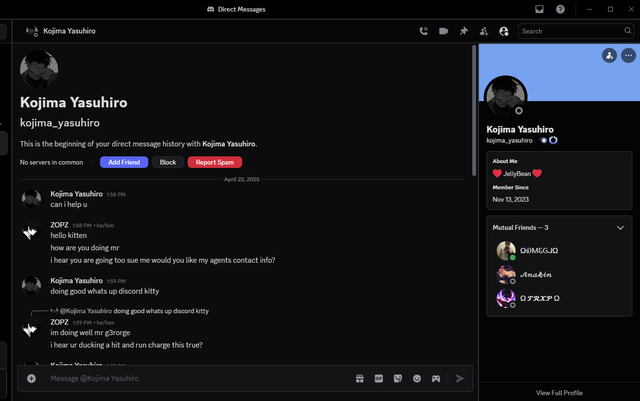Add friends to this DM
This screenshot has height=401, width=640.
[x=484, y=31]
